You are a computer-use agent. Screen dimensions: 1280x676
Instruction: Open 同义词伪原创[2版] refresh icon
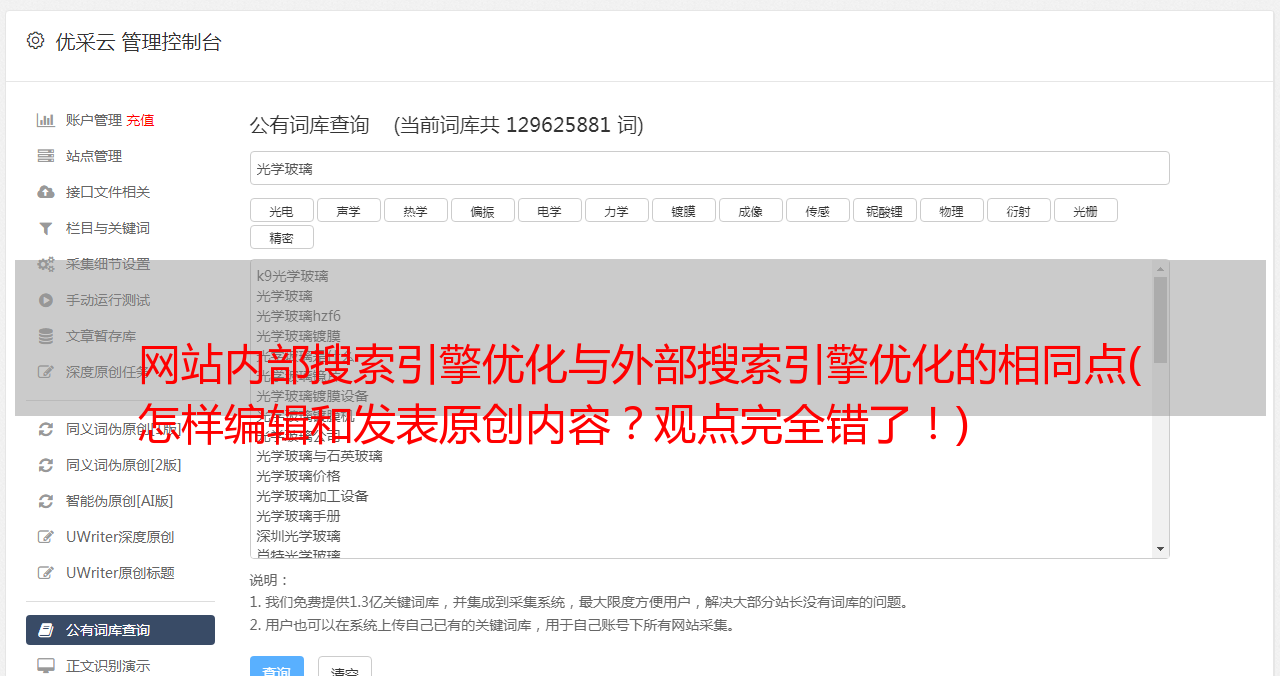(45, 465)
